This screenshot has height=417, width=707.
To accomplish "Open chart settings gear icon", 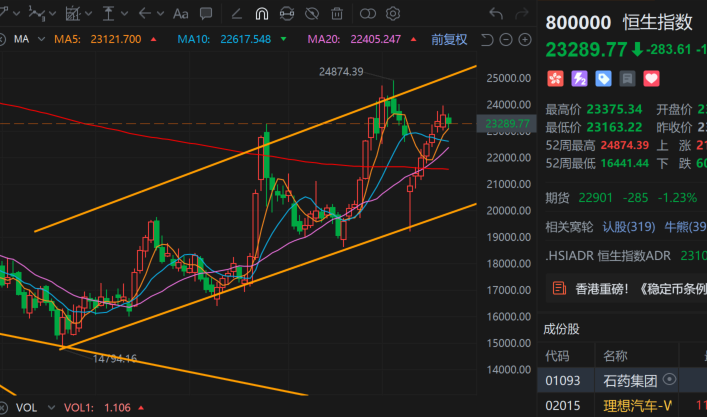I will pyautogui.click(x=393, y=14).
